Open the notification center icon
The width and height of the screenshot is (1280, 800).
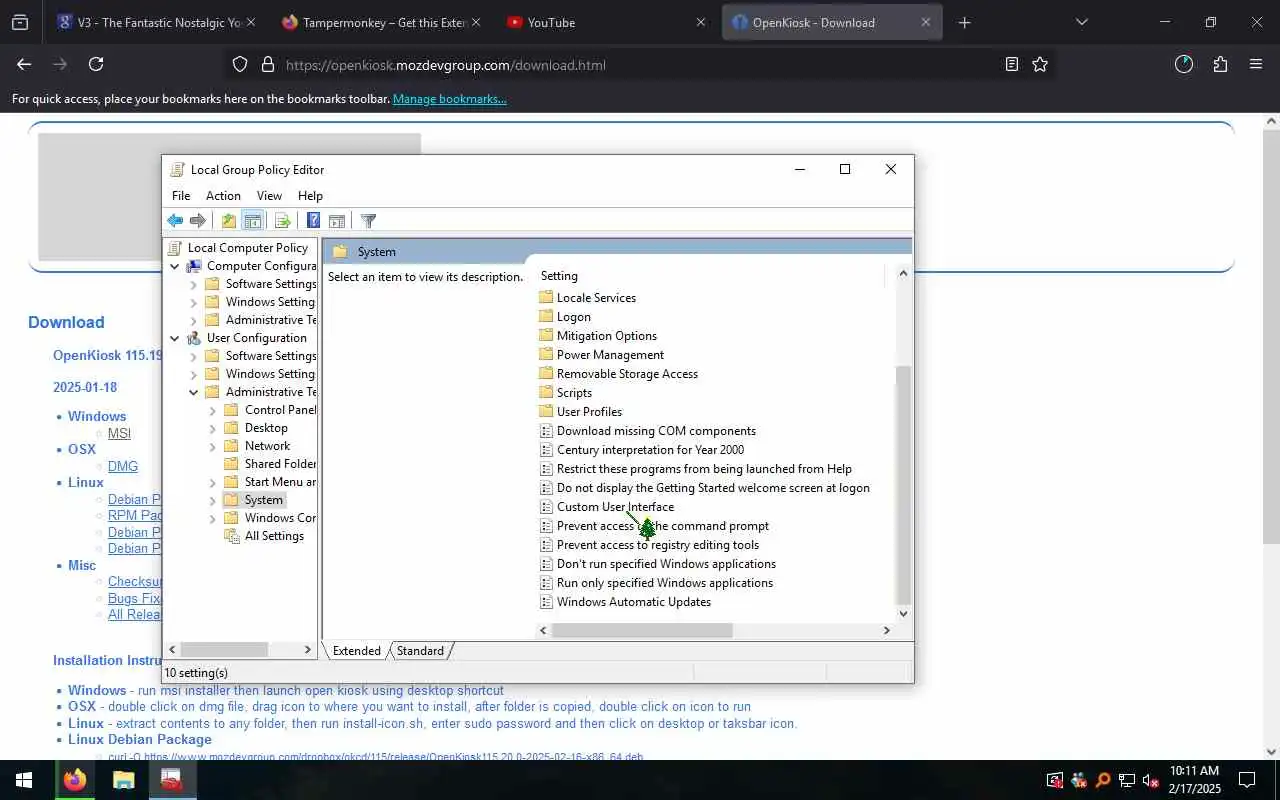click(x=1247, y=780)
